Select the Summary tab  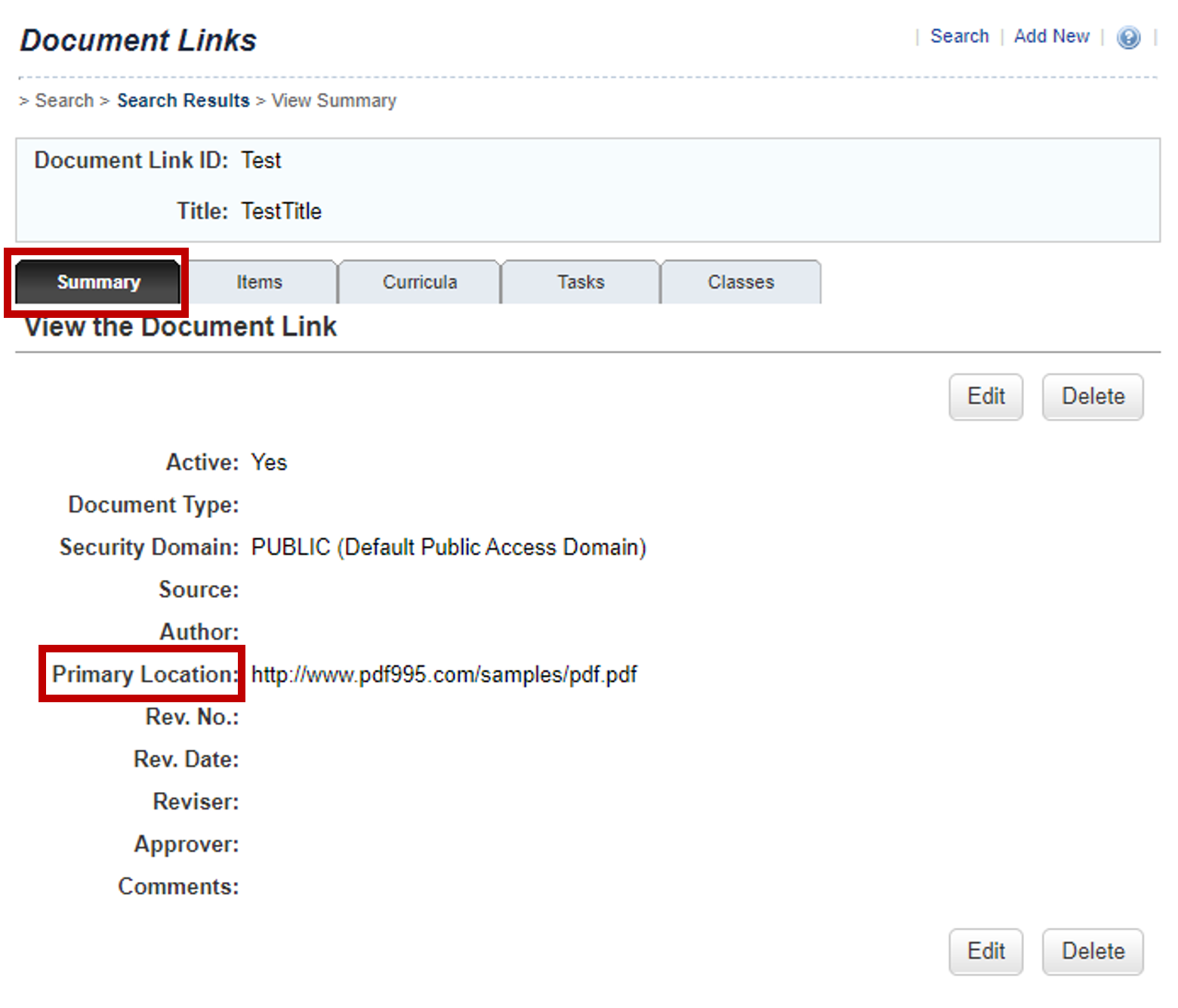click(97, 282)
